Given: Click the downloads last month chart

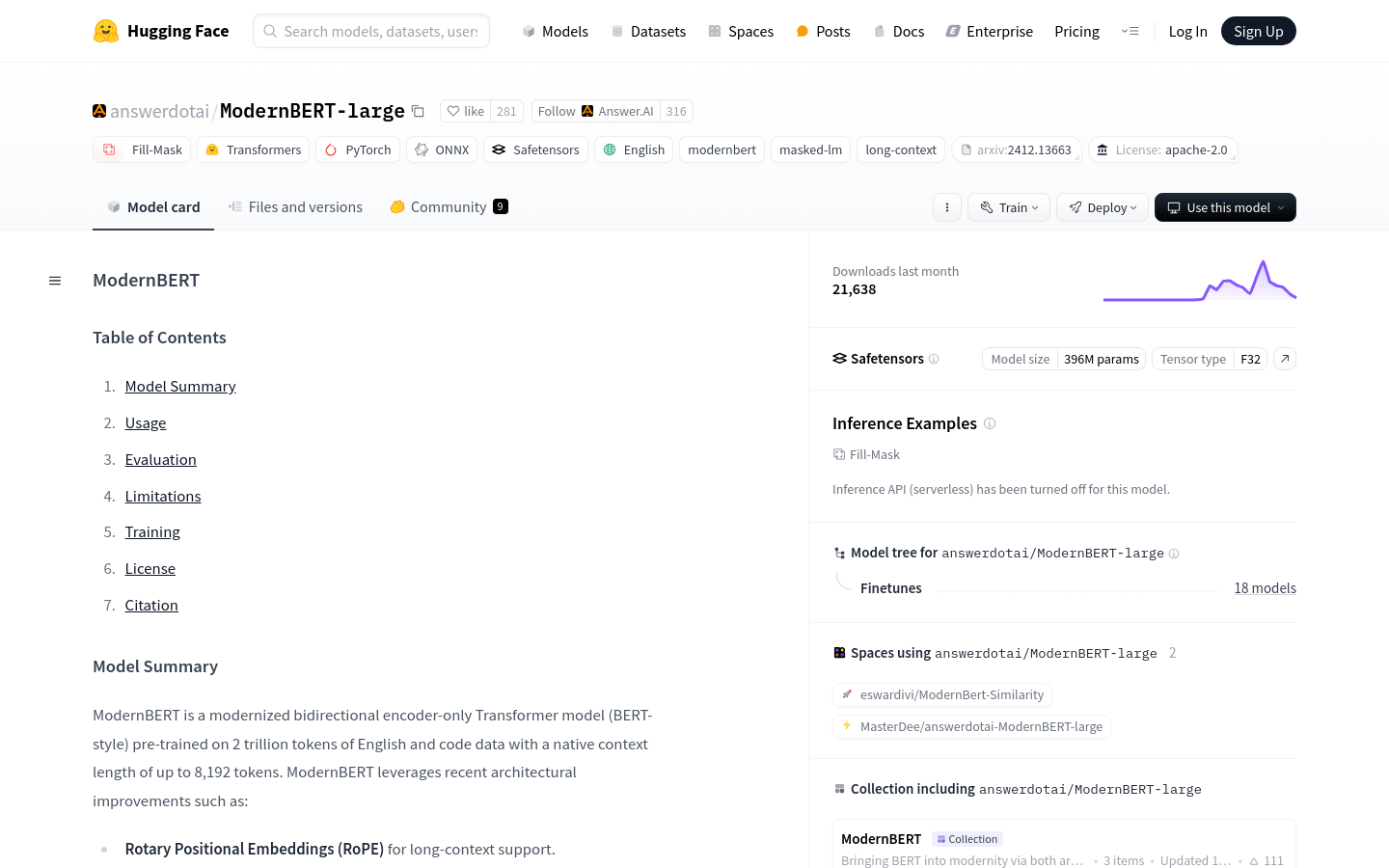Looking at the screenshot, I should coord(1199,281).
